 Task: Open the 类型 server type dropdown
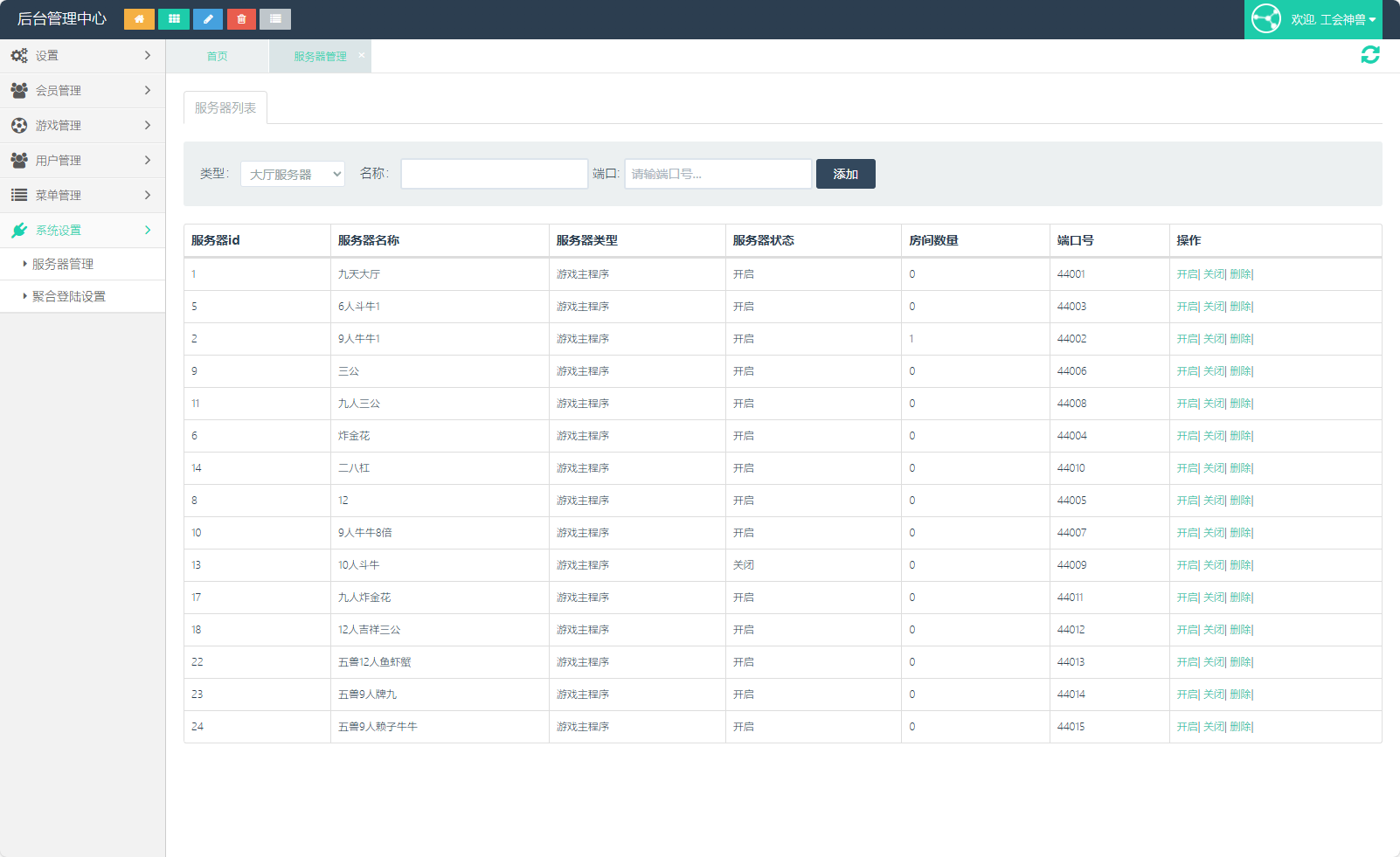click(x=293, y=174)
